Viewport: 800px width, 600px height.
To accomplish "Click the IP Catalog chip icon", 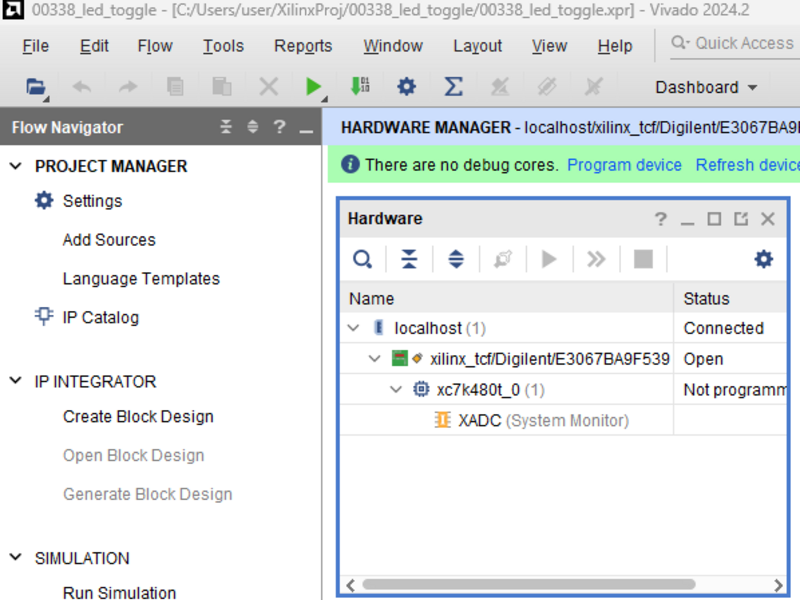I will click(x=43, y=316).
